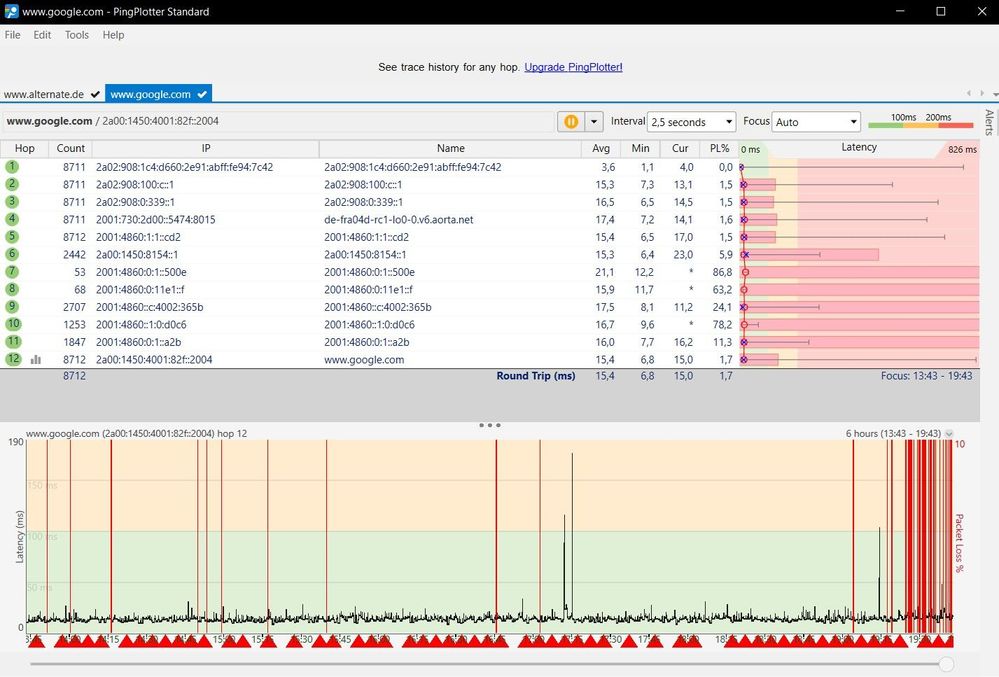
Task: Click the Avg column header
Action: click(601, 148)
